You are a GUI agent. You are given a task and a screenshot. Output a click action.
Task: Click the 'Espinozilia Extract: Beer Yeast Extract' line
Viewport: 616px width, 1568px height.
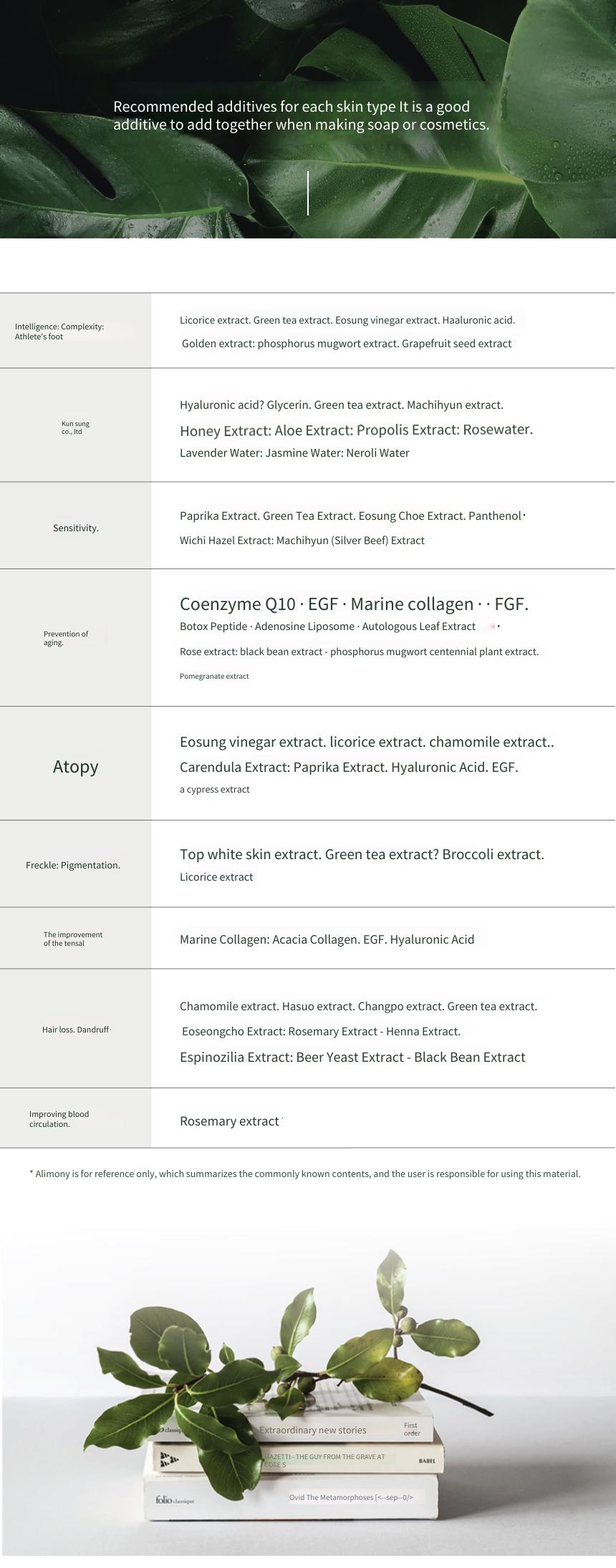(352, 1058)
